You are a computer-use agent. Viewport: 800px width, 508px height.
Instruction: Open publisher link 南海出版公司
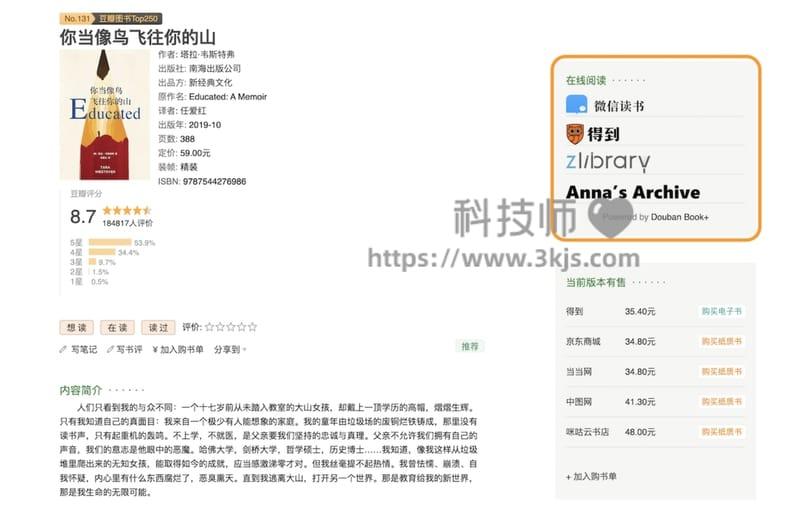(215, 68)
